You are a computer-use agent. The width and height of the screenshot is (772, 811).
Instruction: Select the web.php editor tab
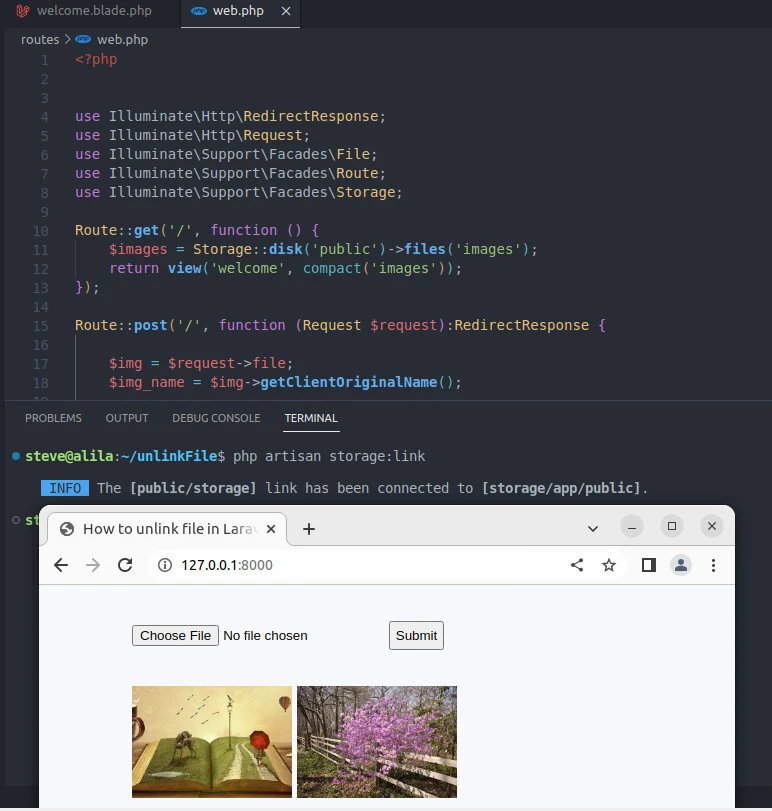[x=238, y=11]
